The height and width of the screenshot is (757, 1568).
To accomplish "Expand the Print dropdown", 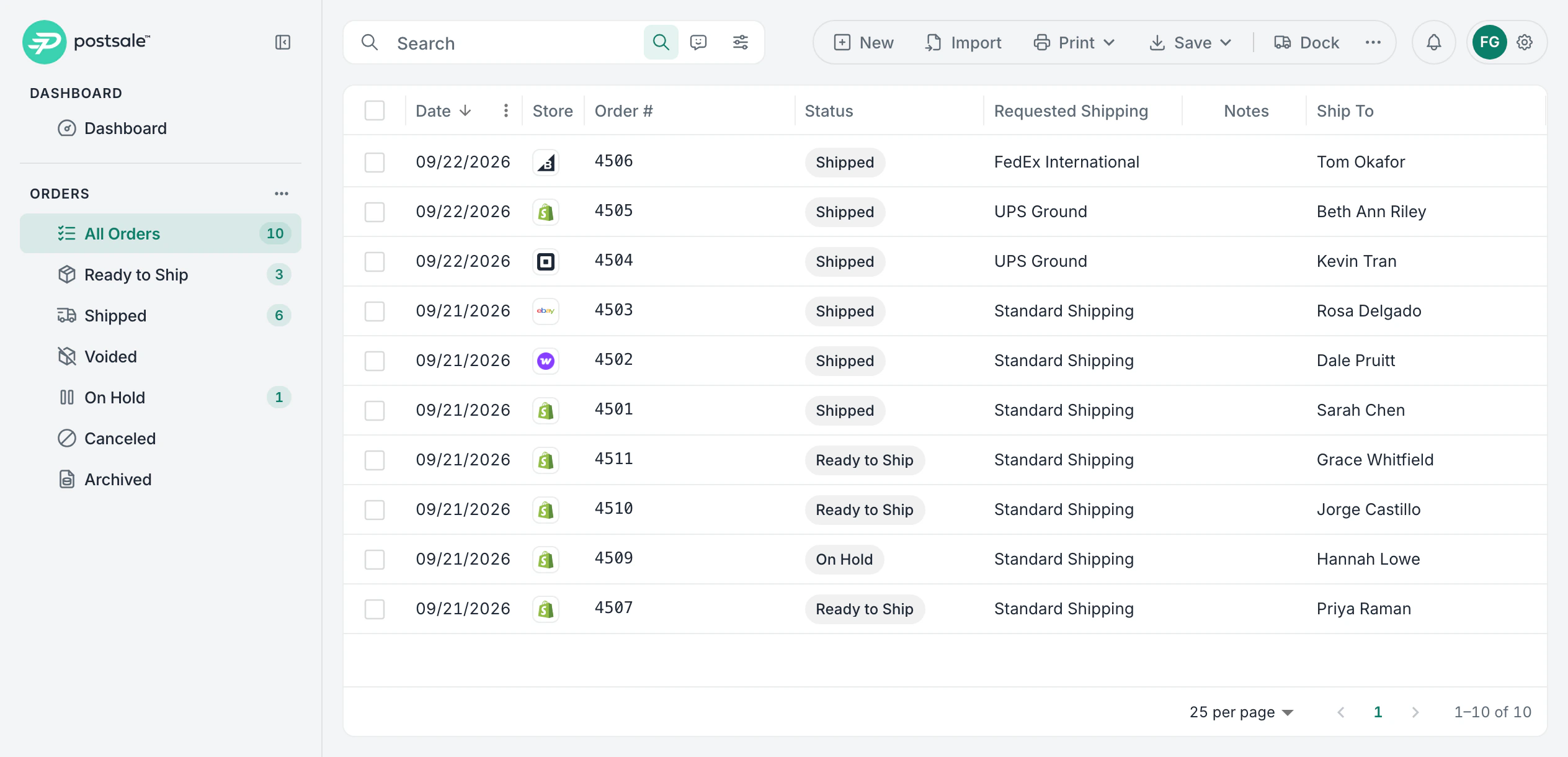I will [x=1074, y=42].
